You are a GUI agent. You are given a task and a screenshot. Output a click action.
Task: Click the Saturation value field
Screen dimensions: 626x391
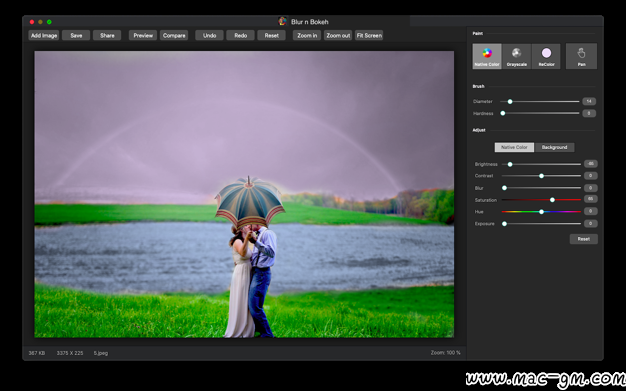pos(590,199)
